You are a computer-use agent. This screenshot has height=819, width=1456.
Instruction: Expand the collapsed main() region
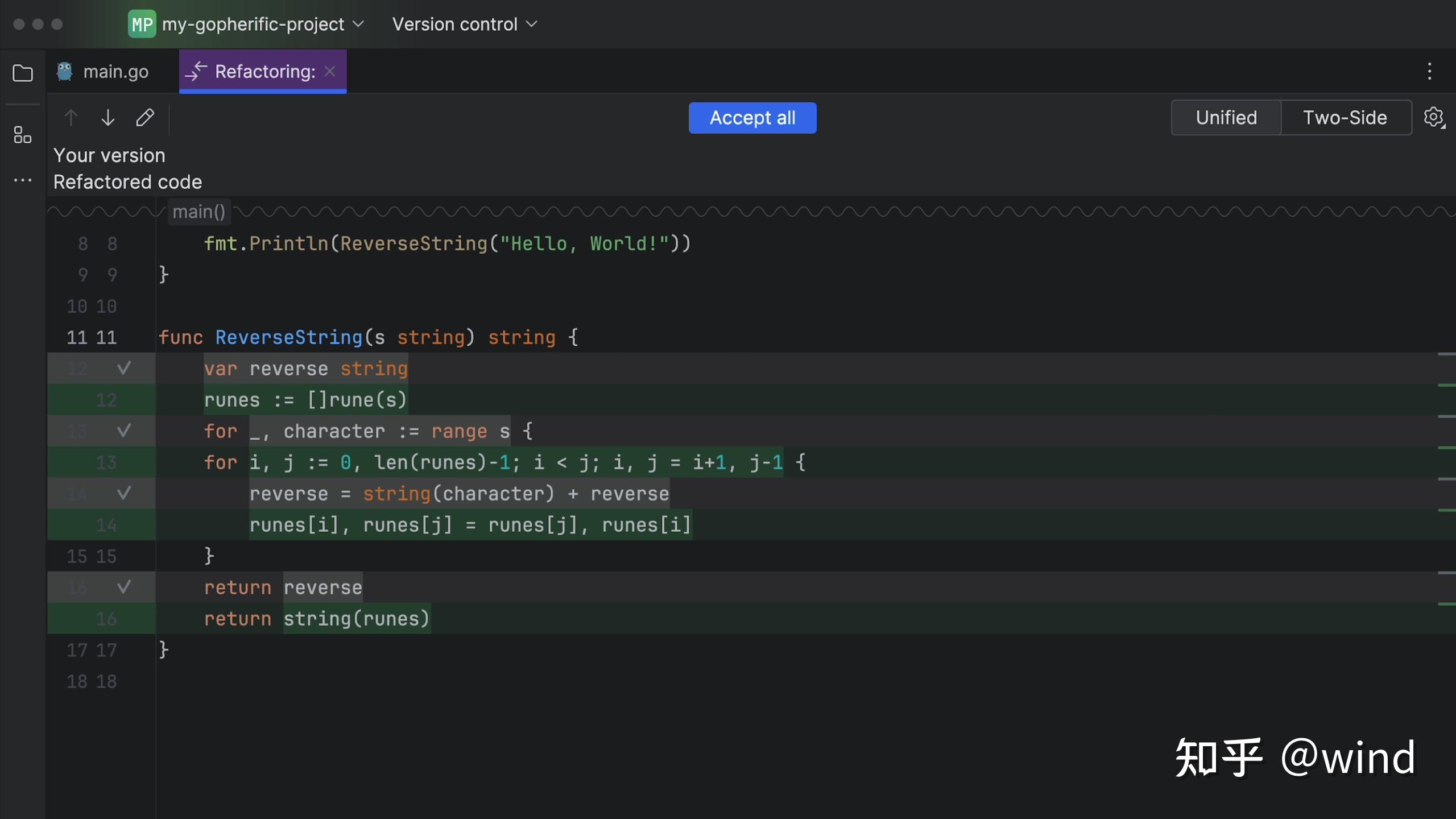[198, 211]
